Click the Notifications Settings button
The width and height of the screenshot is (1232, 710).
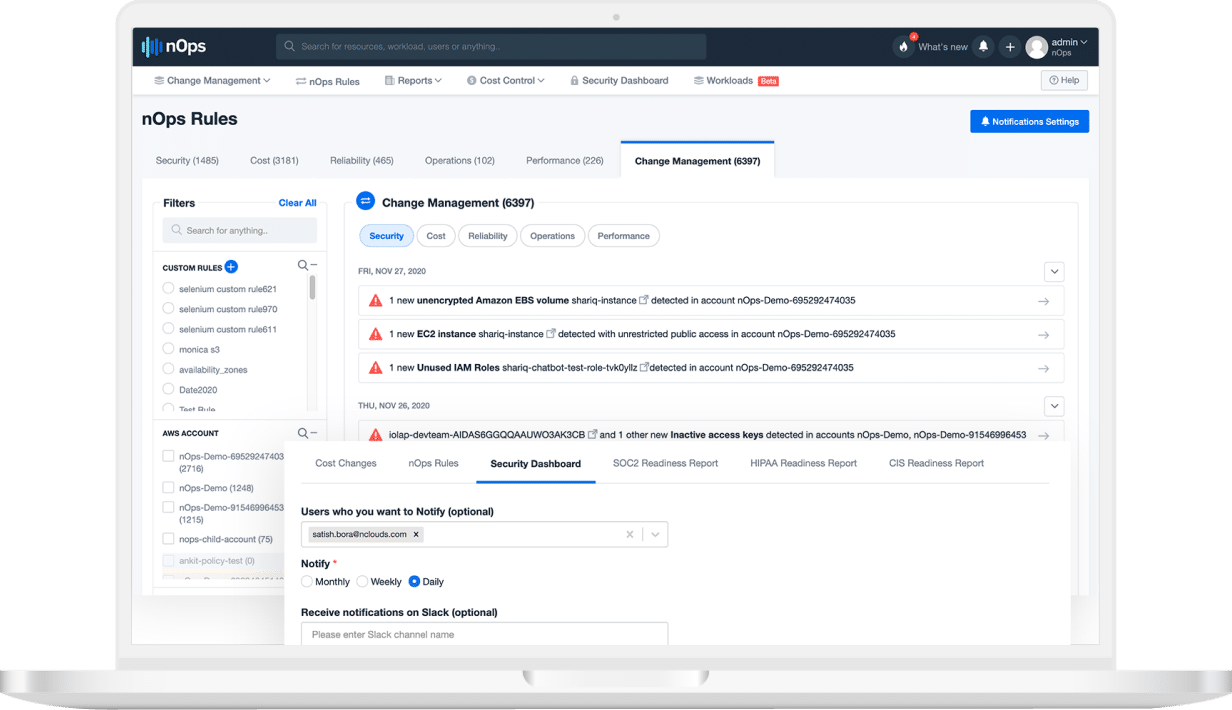pos(1029,121)
